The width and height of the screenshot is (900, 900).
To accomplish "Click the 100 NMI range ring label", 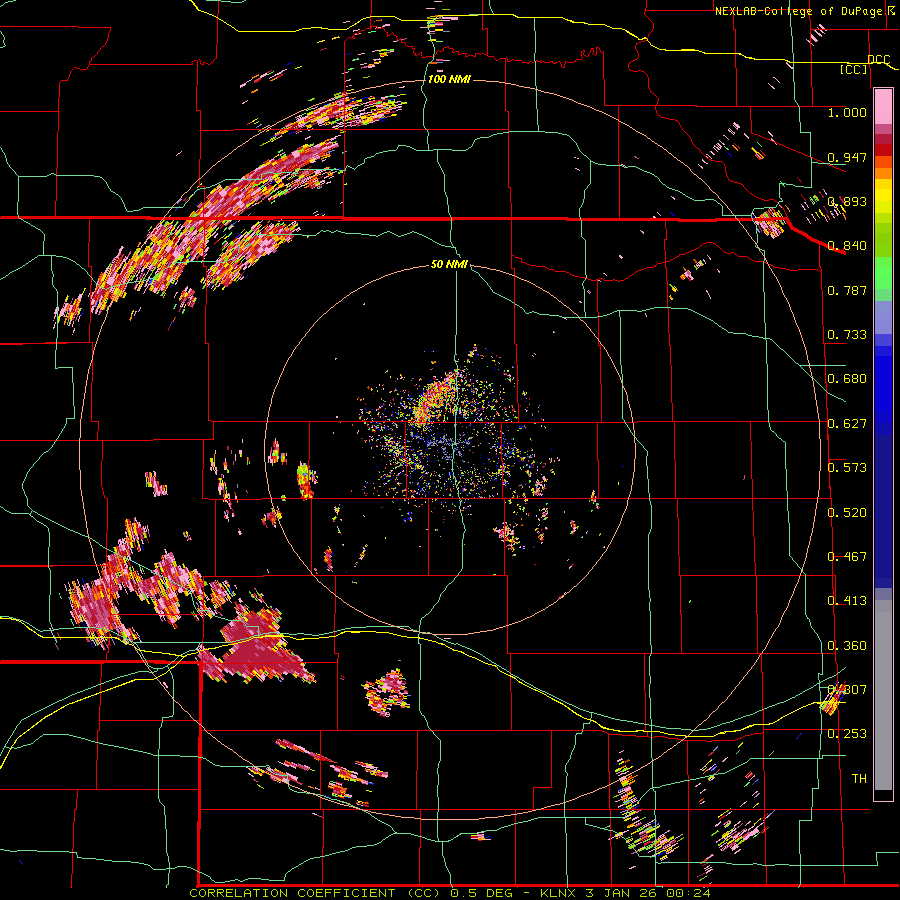I will point(449,79).
